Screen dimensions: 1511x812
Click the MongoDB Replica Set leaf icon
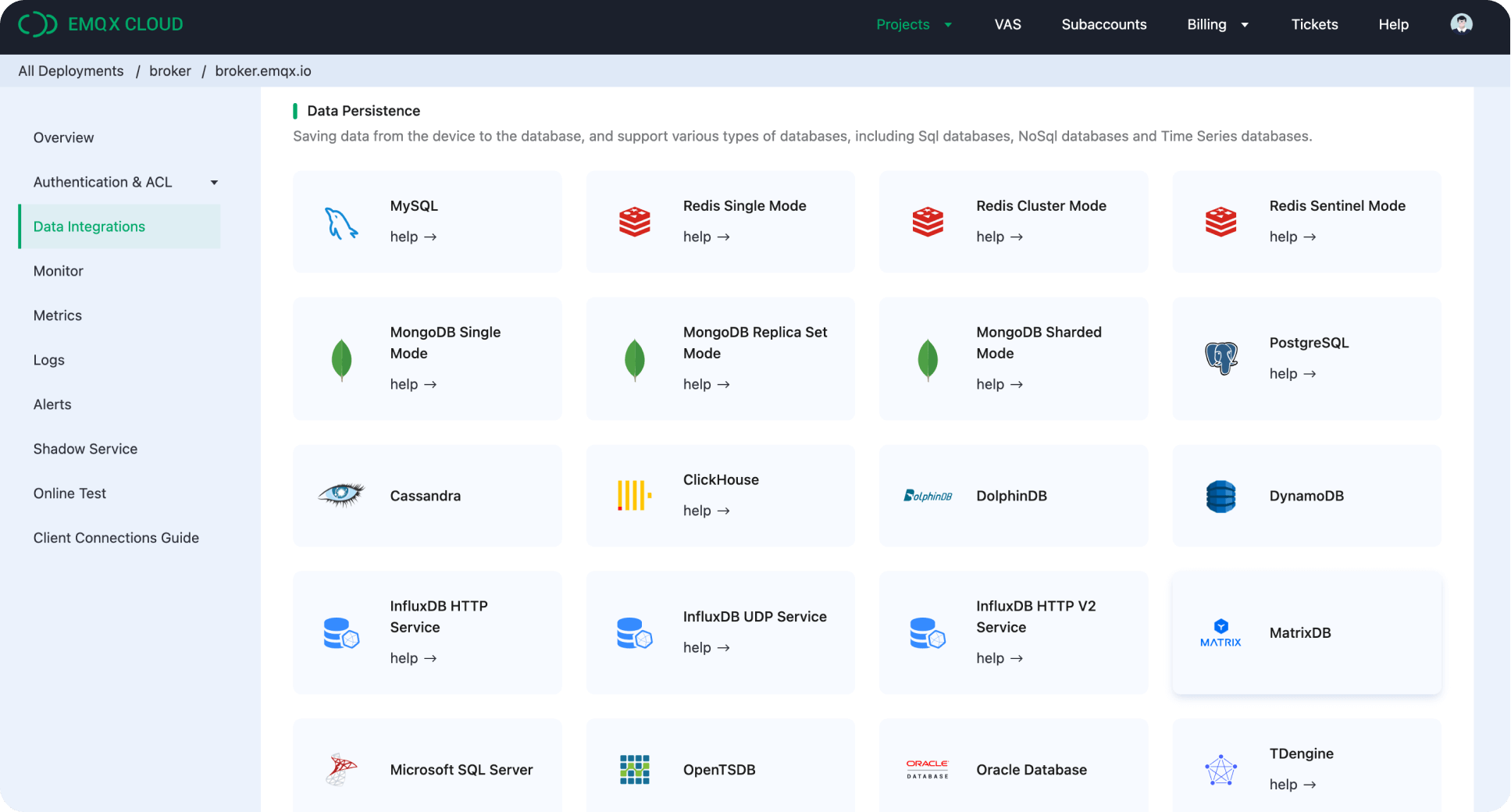tap(634, 359)
